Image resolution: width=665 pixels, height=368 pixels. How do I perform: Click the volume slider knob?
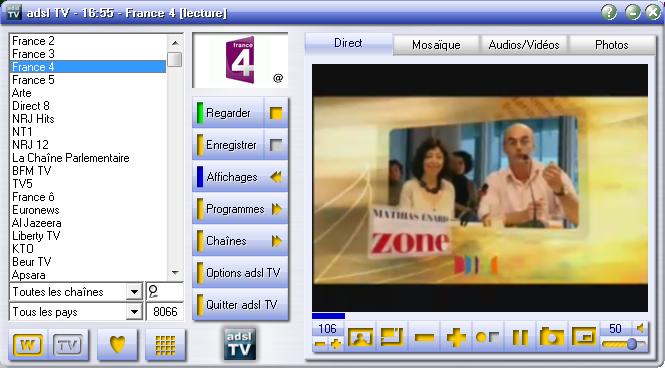(x=631, y=344)
